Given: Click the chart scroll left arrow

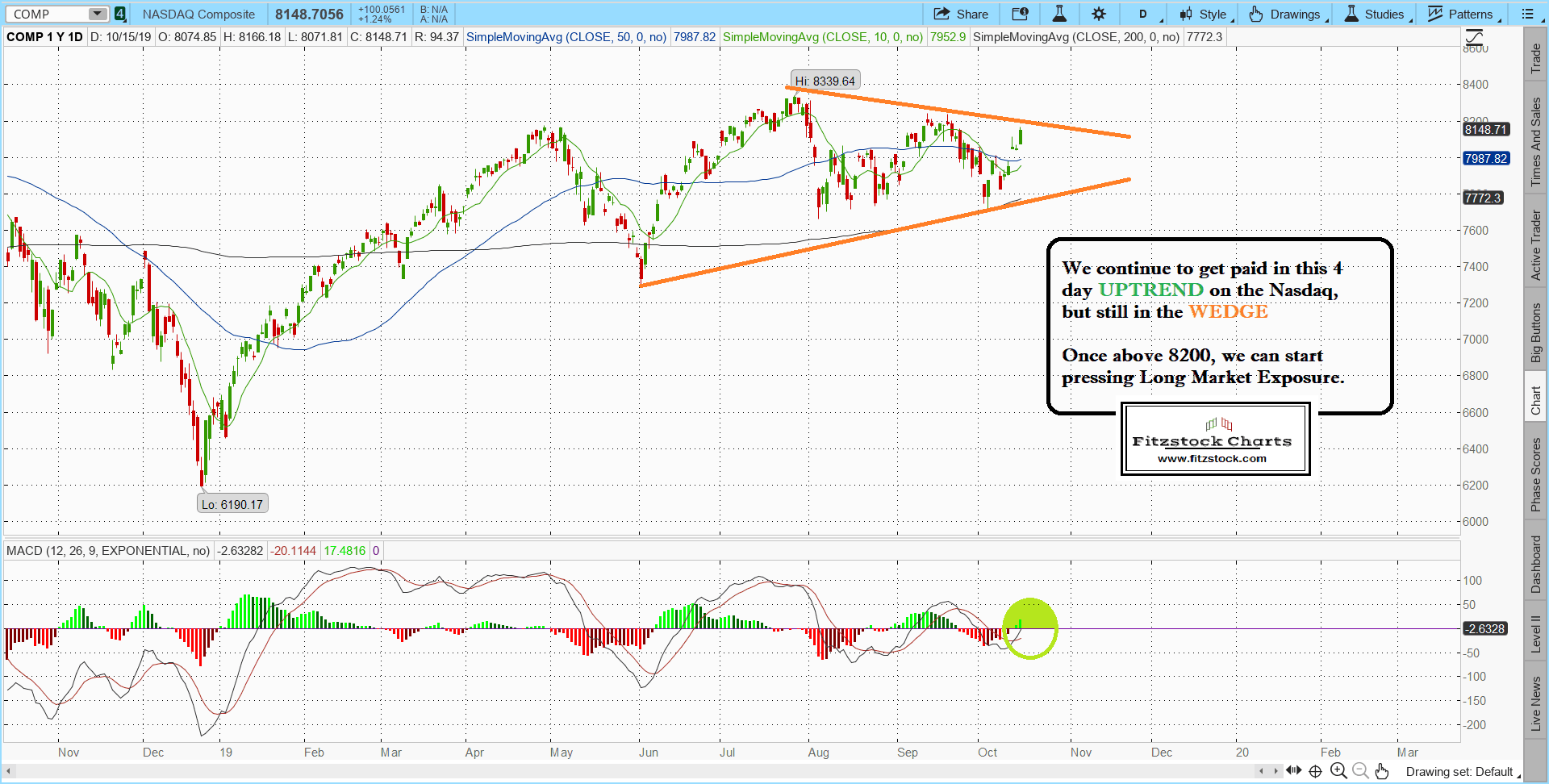Looking at the screenshot, I should pyautogui.click(x=10, y=772).
